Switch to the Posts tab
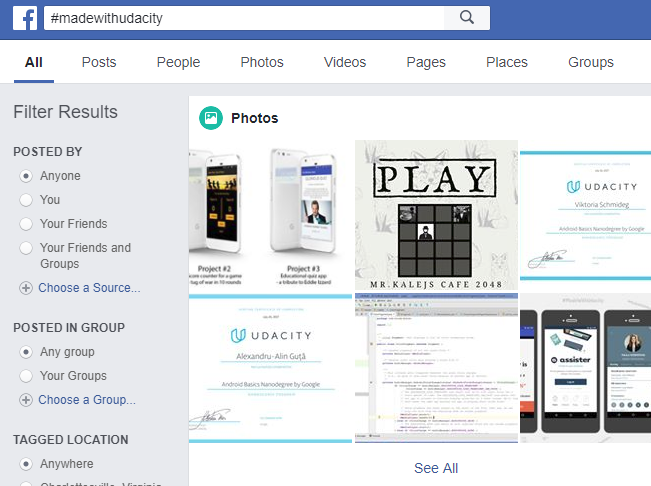 tap(99, 62)
